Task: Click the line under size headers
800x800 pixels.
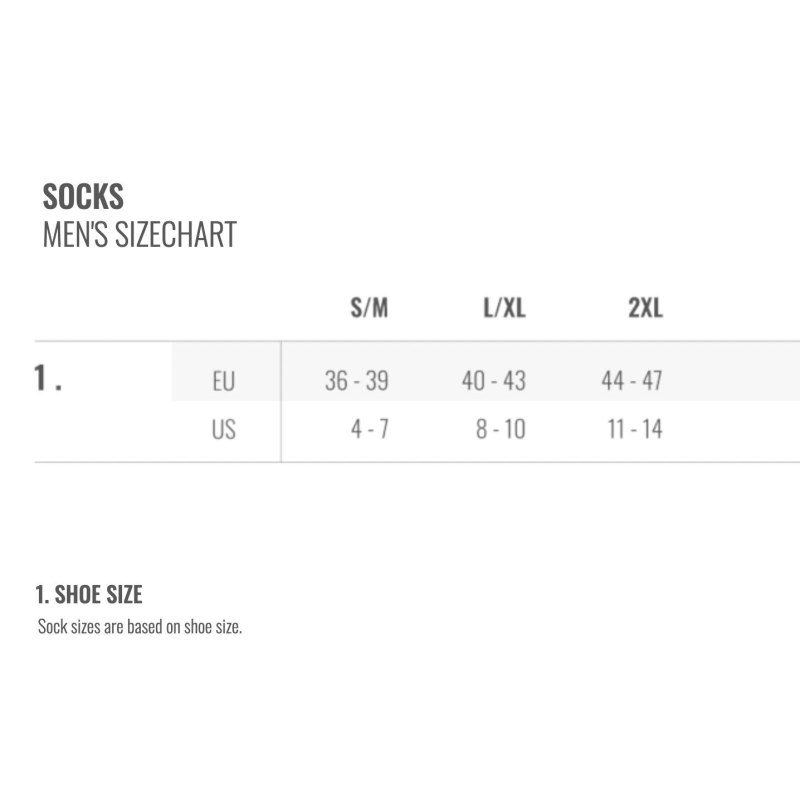Action: [x=417, y=341]
